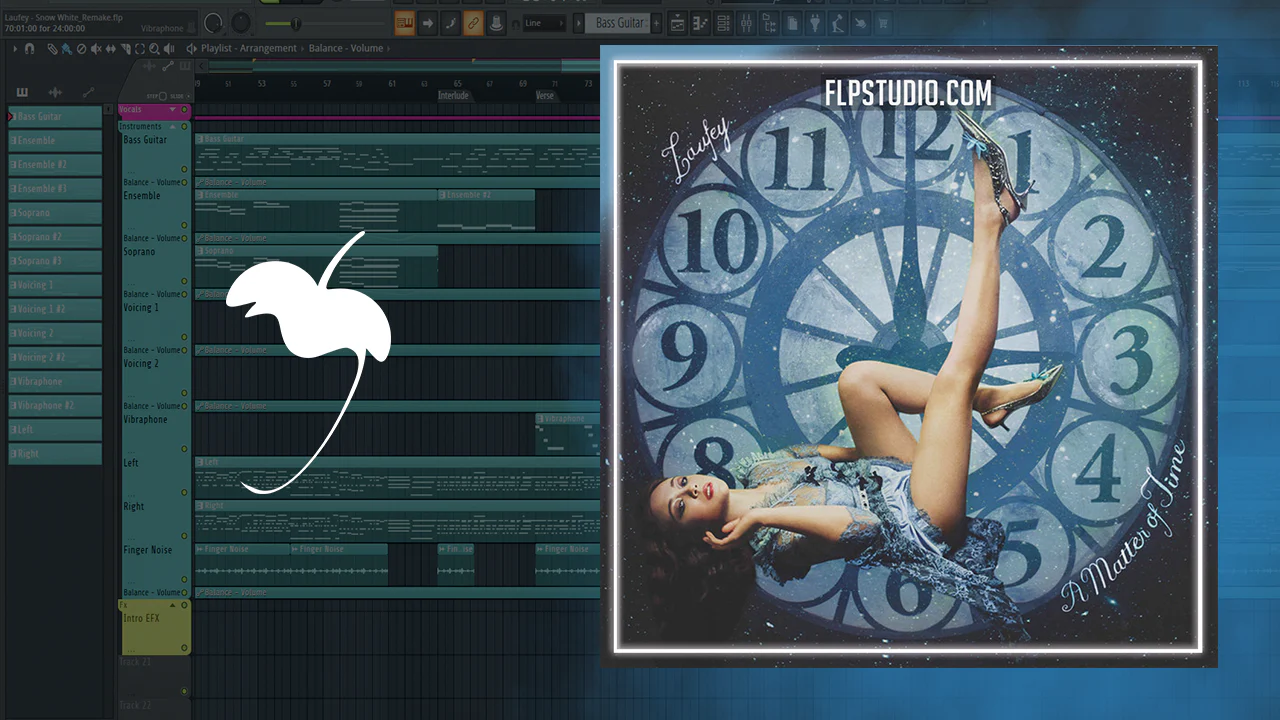This screenshot has width=1280, height=720.
Task: Show pattern clips tab in picker panel
Action: pos(22,92)
